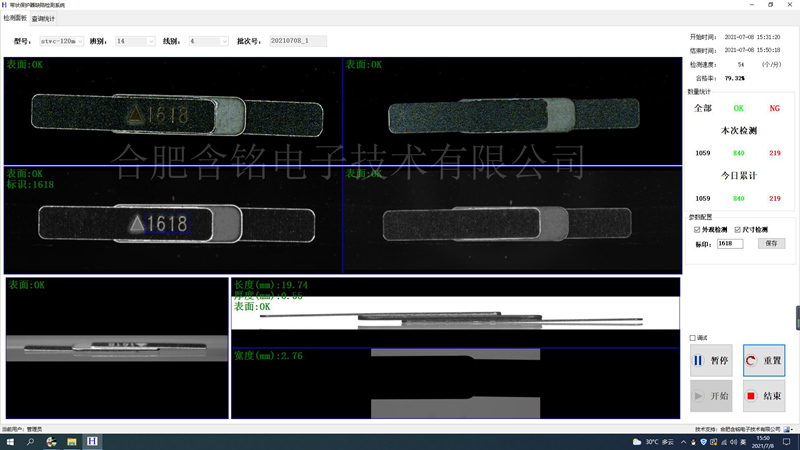Screen dimensions: 800x450
Task: Click the taskbar icon next to search
Action: click(x=51, y=442)
